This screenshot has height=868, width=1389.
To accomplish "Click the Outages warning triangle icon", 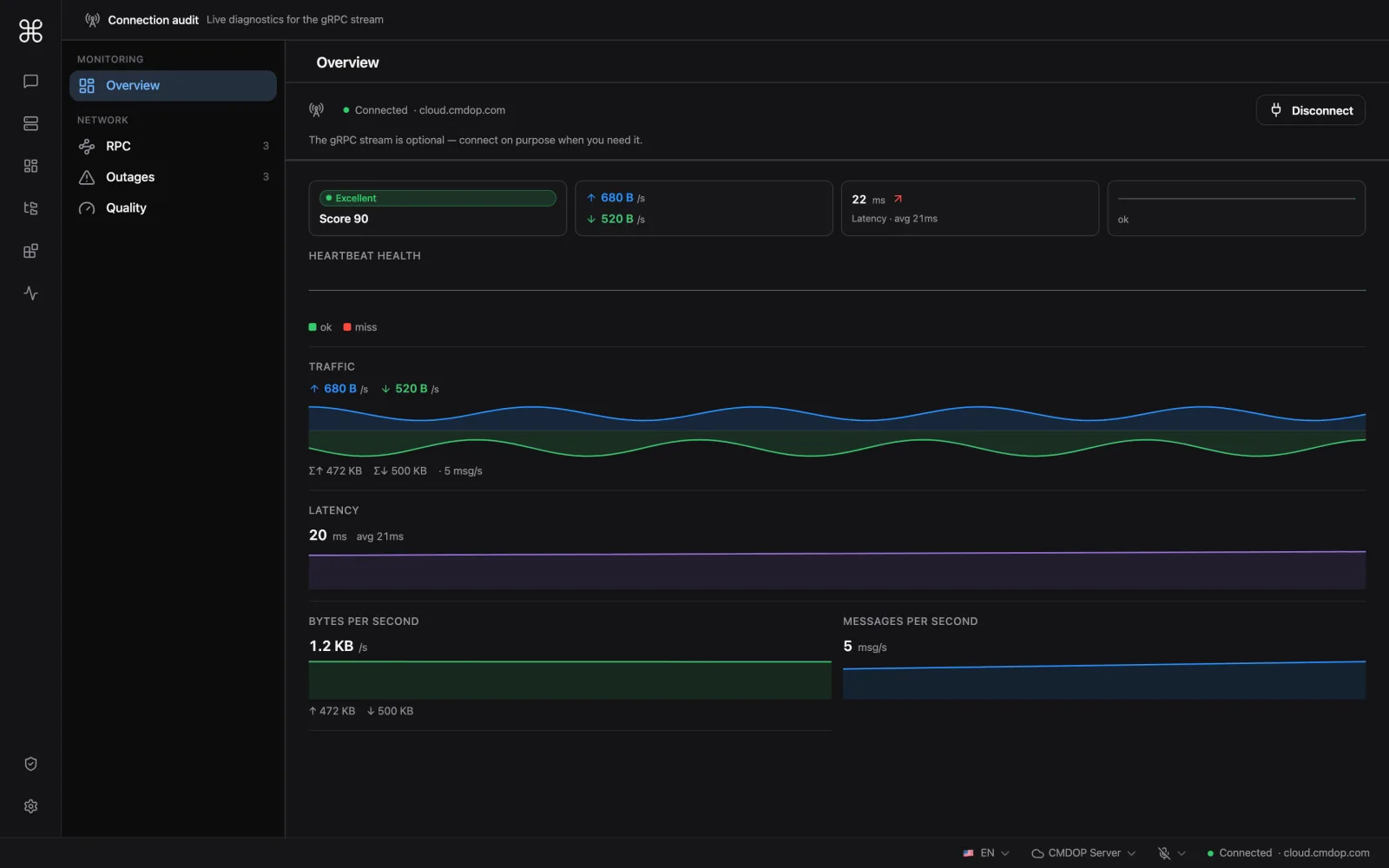I will pyautogui.click(x=87, y=177).
